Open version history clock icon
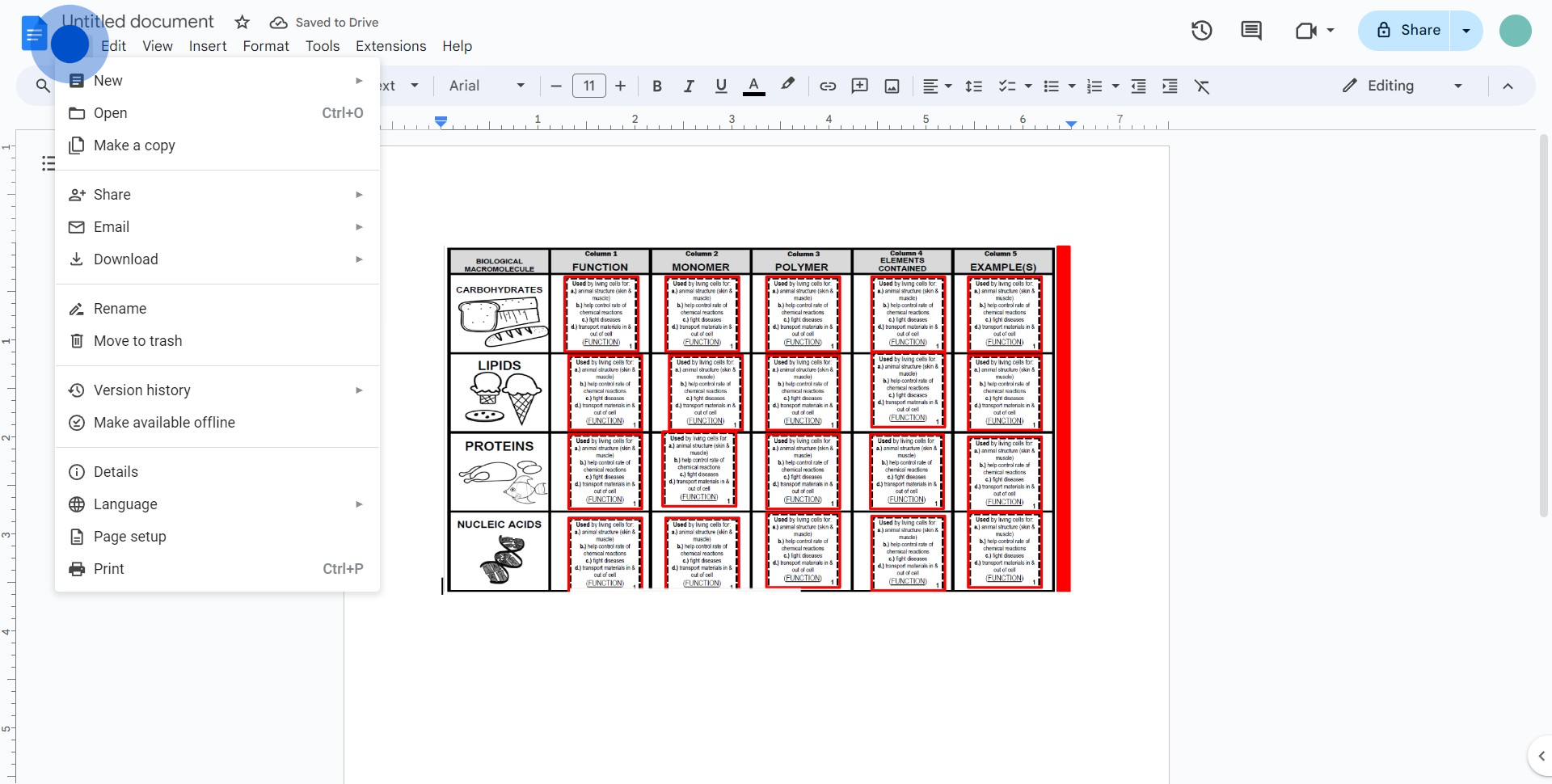Screen dimensions: 1552x784 [1201, 31]
